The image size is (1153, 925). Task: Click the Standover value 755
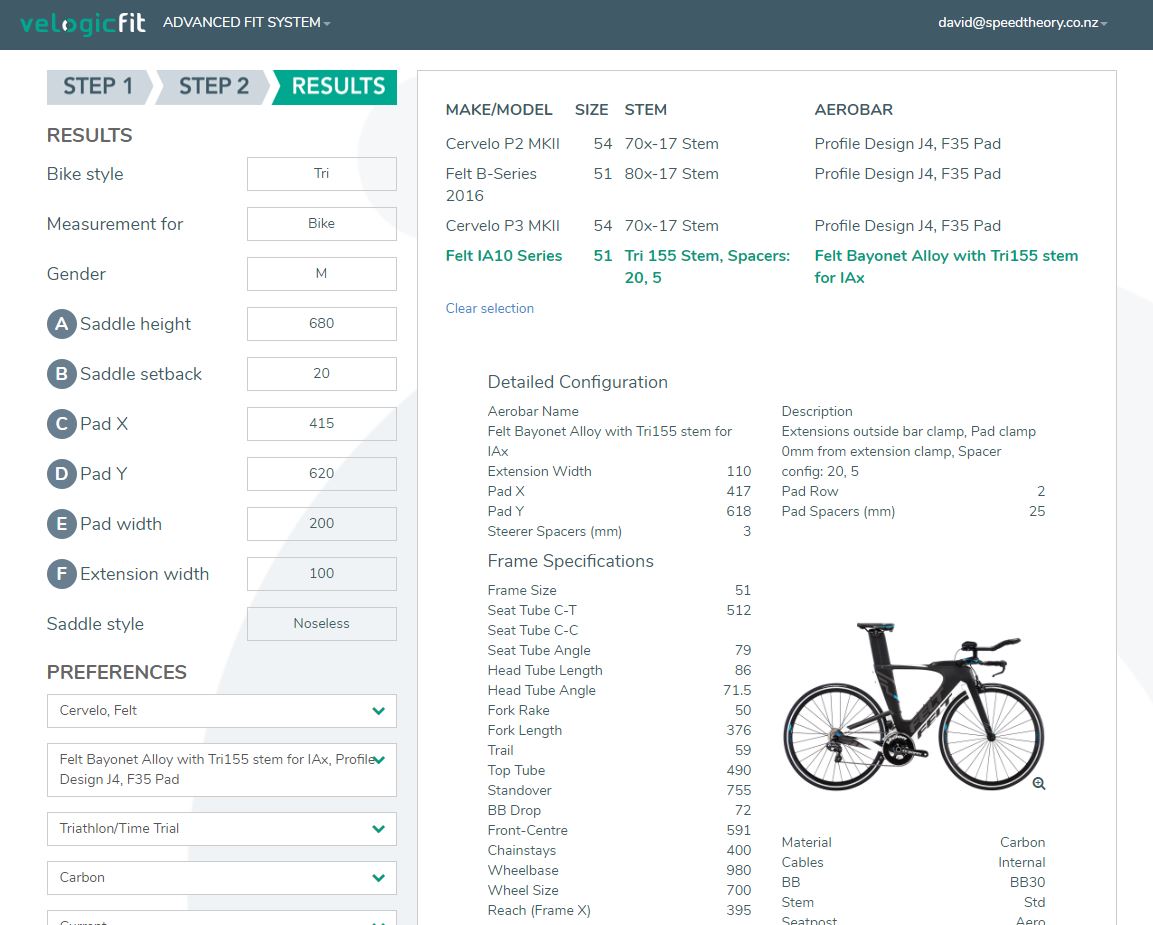tap(738, 790)
